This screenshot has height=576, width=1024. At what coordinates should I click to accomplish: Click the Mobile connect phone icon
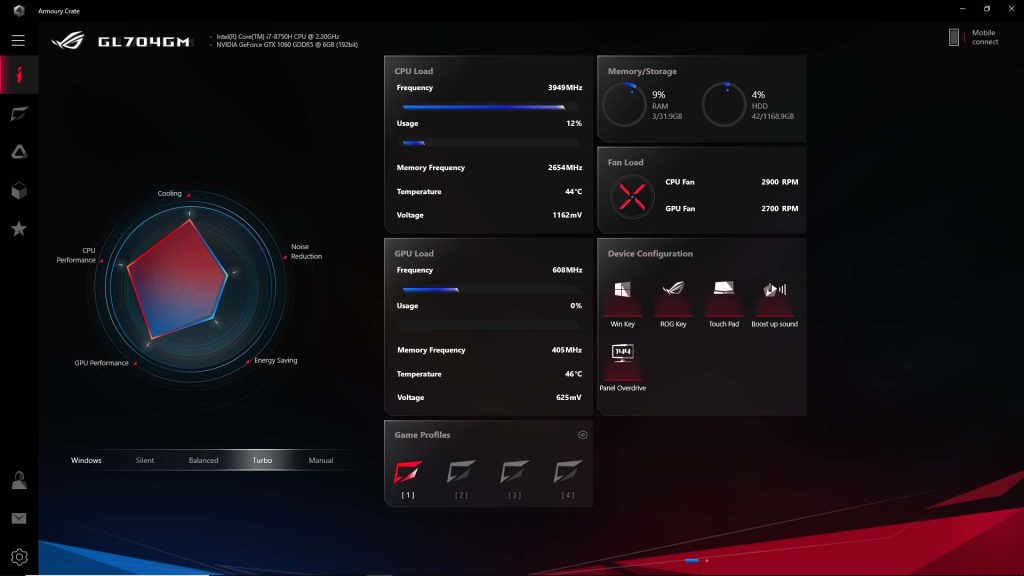[x=954, y=37]
